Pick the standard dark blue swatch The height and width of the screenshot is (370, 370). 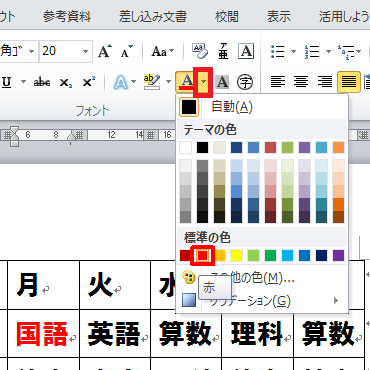point(322,255)
